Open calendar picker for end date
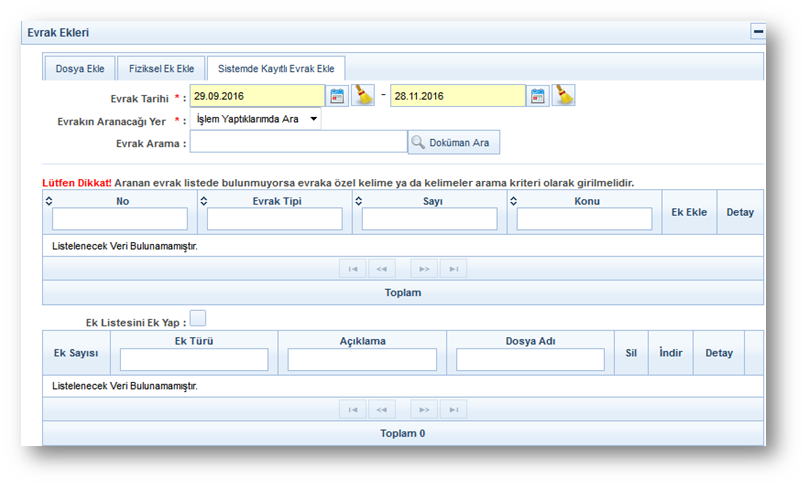Image resolution: width=808 pixels, height=488 pixels. tap(539, 96)
